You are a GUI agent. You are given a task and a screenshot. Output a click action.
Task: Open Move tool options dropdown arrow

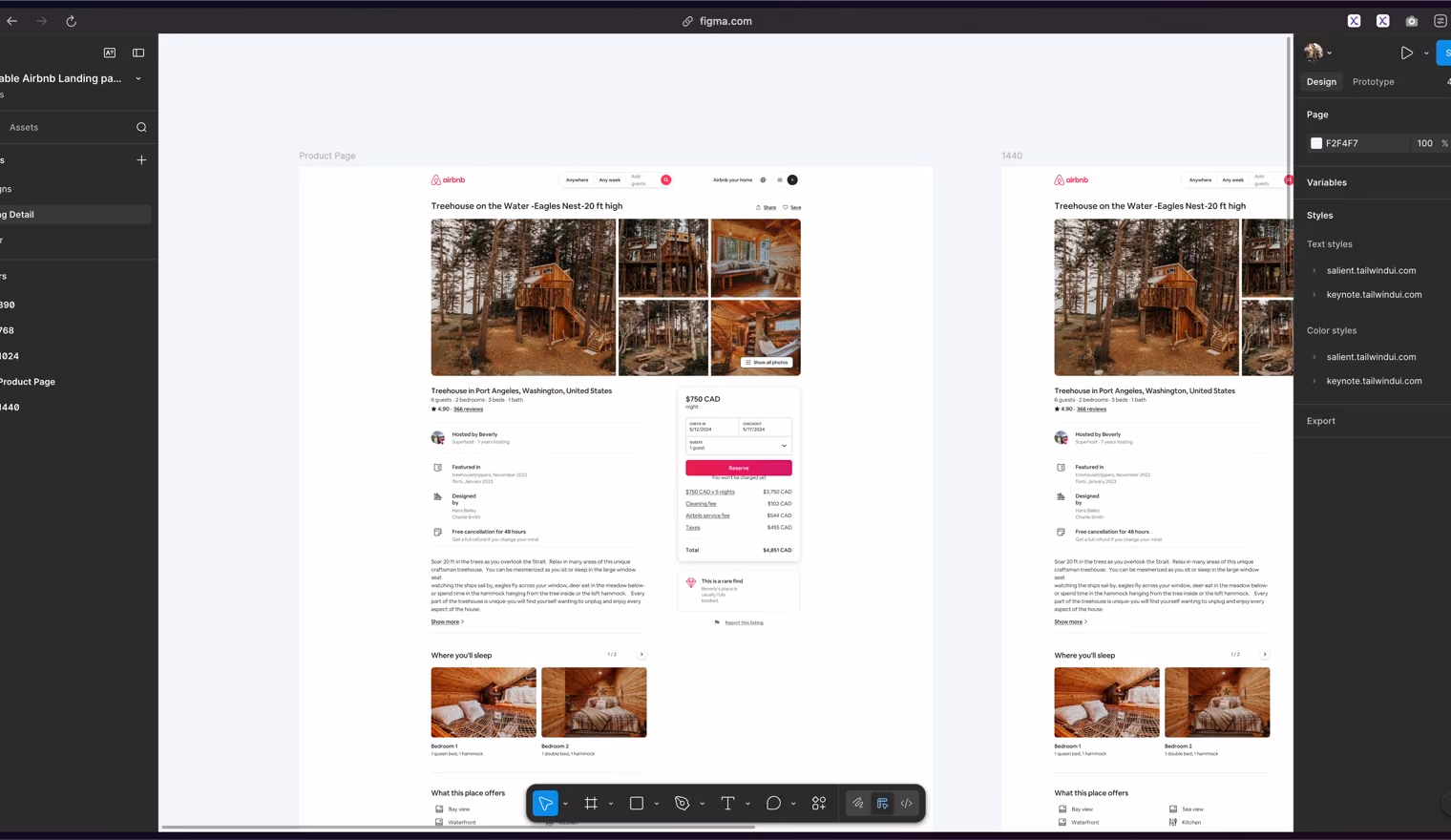(x=565, y=804)
